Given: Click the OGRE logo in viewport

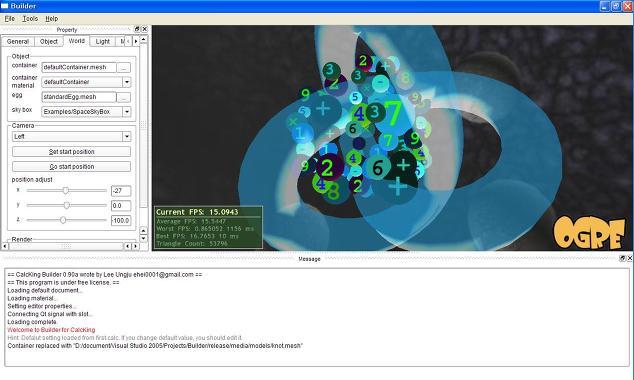Looking at the screenshot, I should 589,233.
